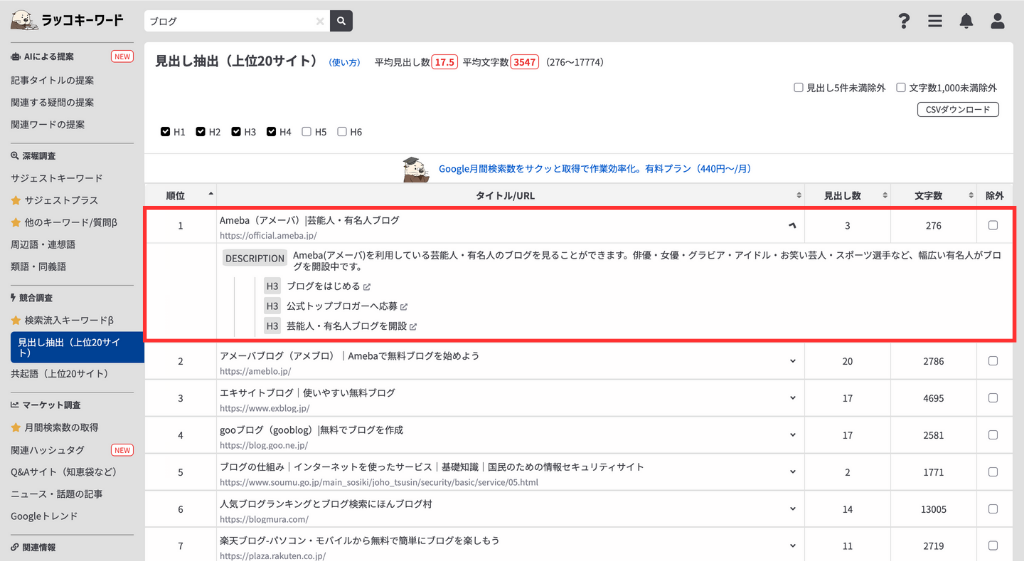Expand the アメーバブログ row chevron
Viewport: 1024px width, 561px height.
coord(792,361)
